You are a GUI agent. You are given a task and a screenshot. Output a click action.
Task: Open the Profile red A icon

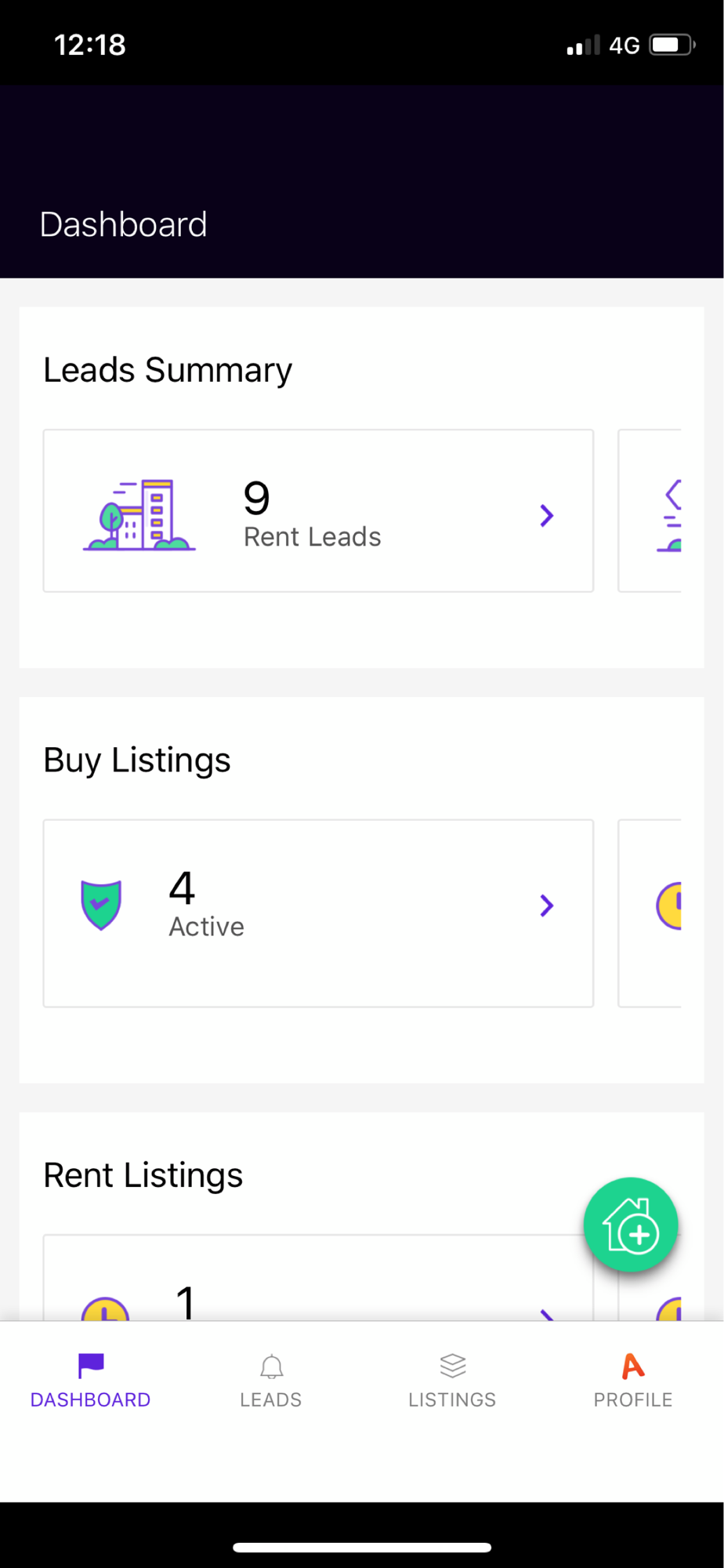pos(633,1366)
